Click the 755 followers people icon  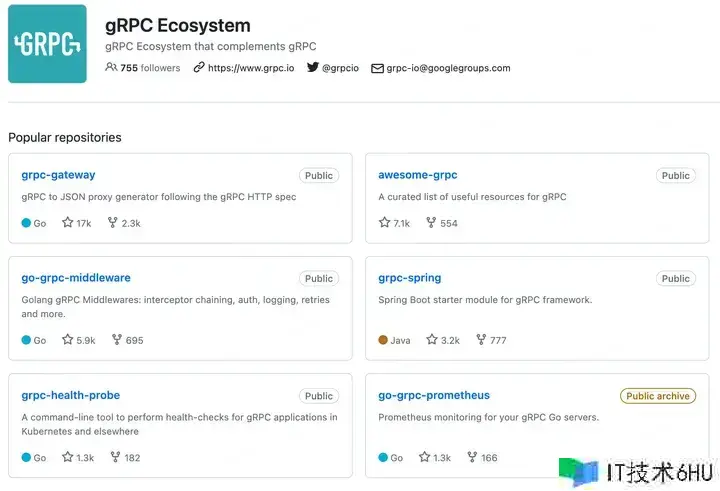tap(111, 68)
